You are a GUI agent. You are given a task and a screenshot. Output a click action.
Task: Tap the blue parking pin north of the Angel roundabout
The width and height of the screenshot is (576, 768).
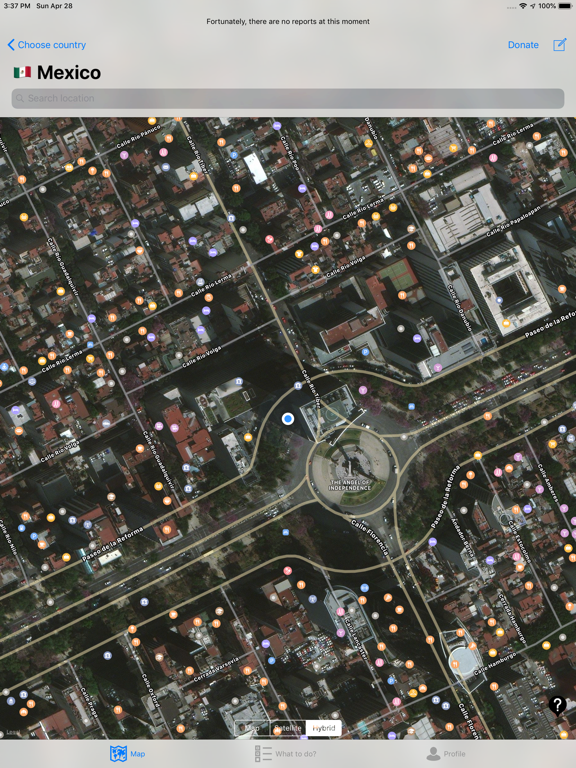pyautogui.click(x=365, y=352)
